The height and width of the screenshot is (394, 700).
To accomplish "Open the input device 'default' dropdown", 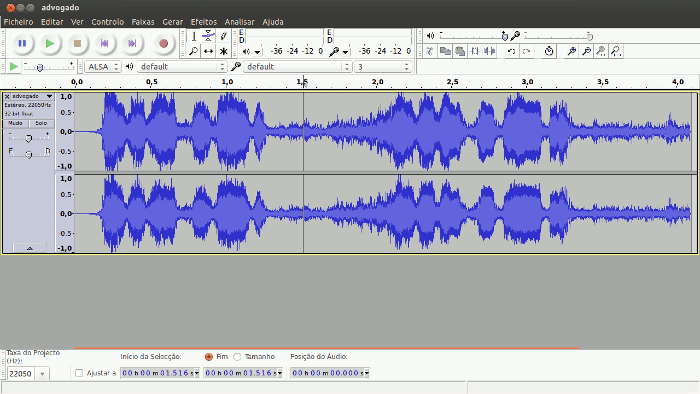I will click(297, 66).
